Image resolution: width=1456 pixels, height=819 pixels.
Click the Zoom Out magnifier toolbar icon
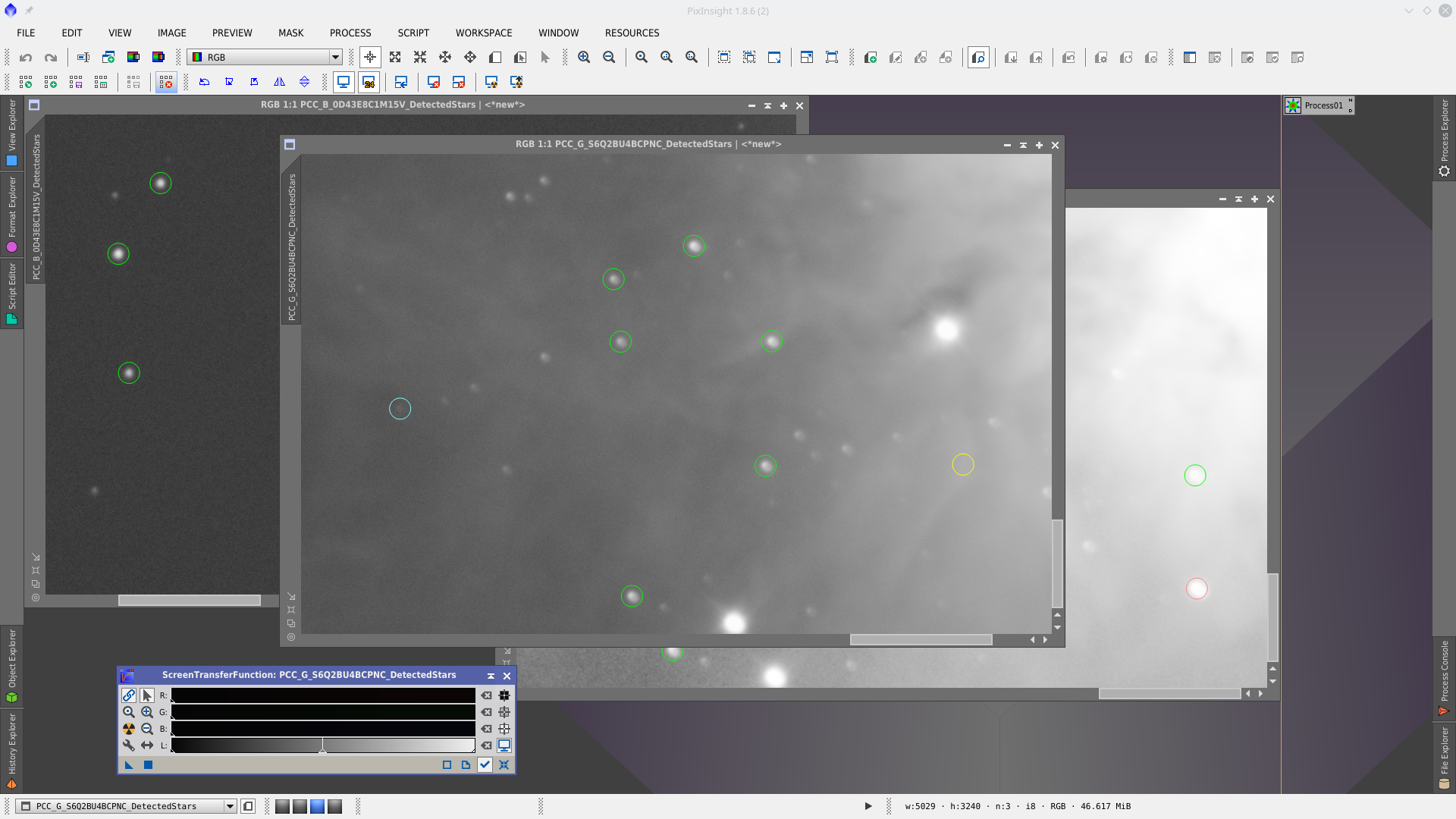609,58
